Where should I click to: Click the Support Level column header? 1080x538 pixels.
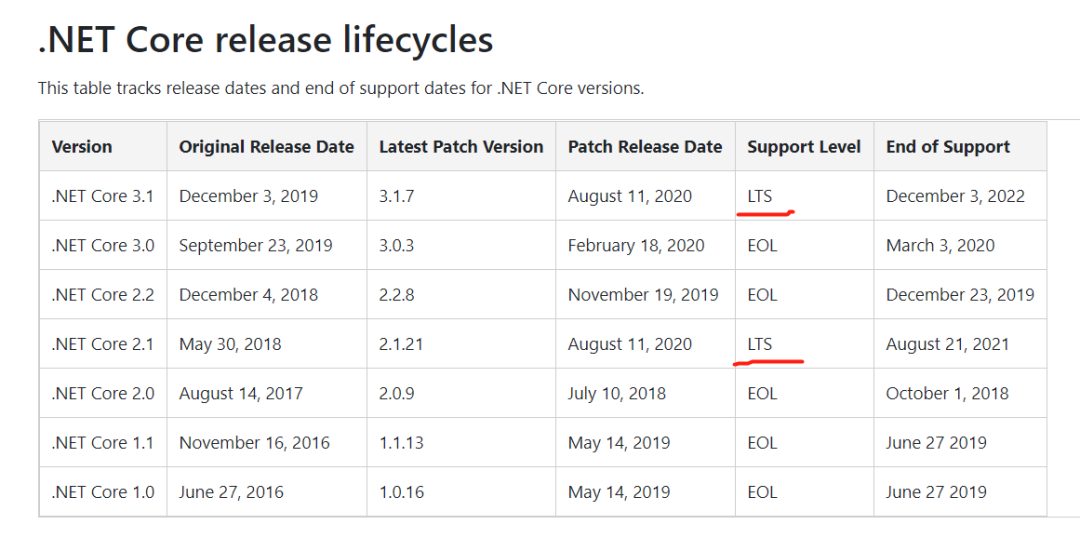coord(804,147)
